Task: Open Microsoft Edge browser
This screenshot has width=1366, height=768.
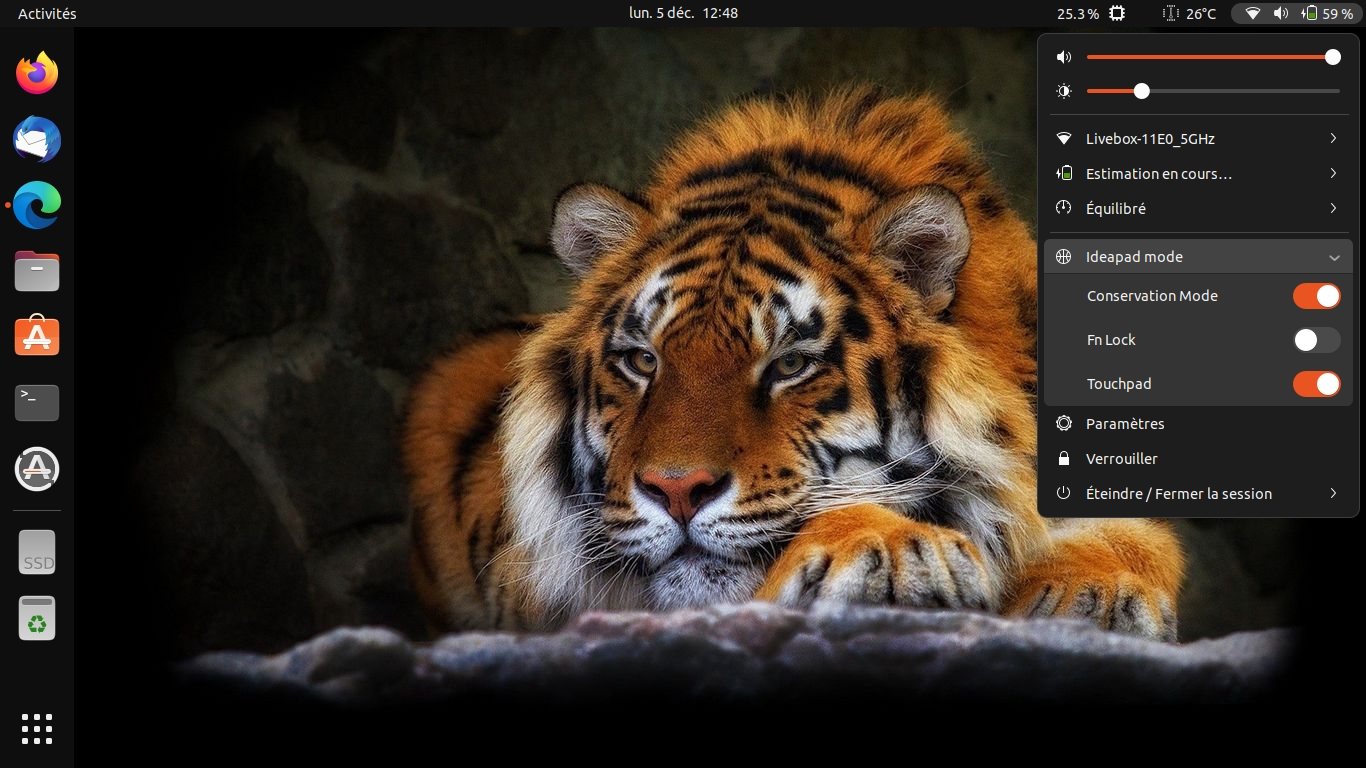Action: click(37, 206)
